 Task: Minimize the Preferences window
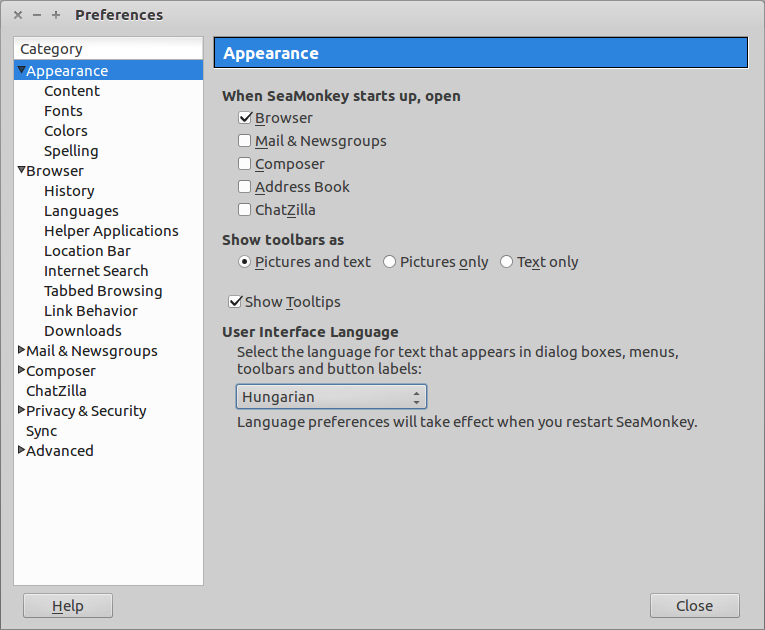point(37,15)
